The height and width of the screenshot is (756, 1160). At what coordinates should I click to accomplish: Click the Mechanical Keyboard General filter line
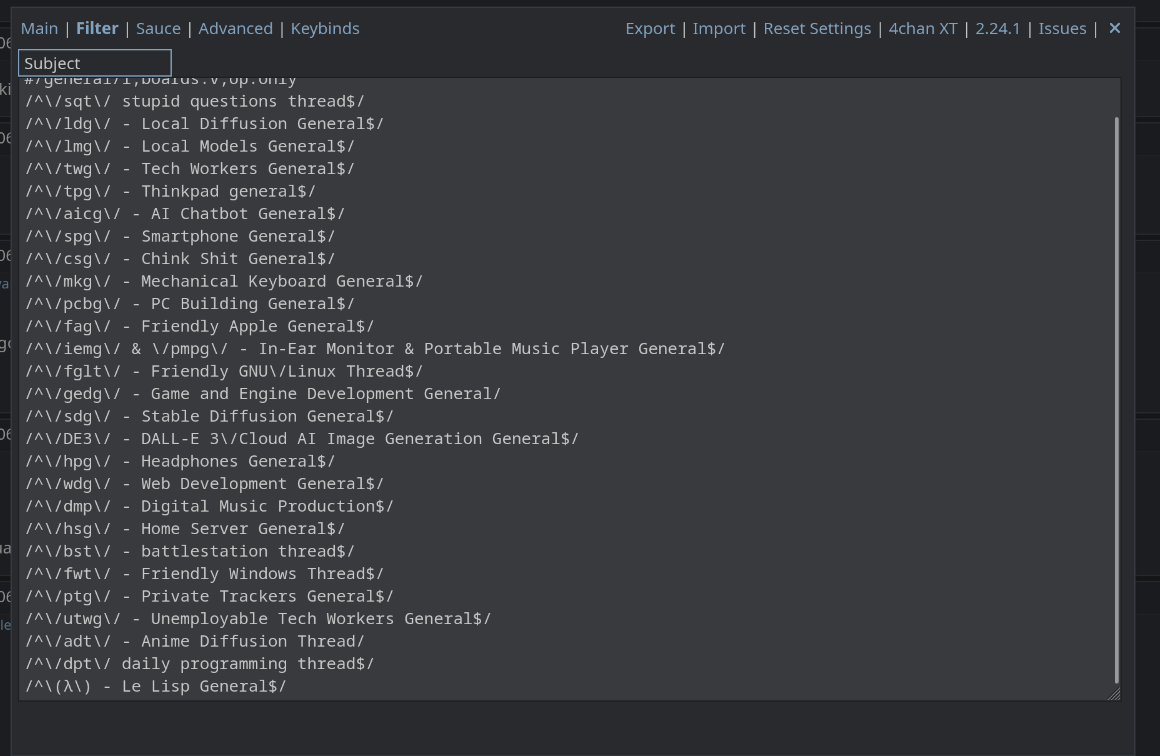(224, 281)
